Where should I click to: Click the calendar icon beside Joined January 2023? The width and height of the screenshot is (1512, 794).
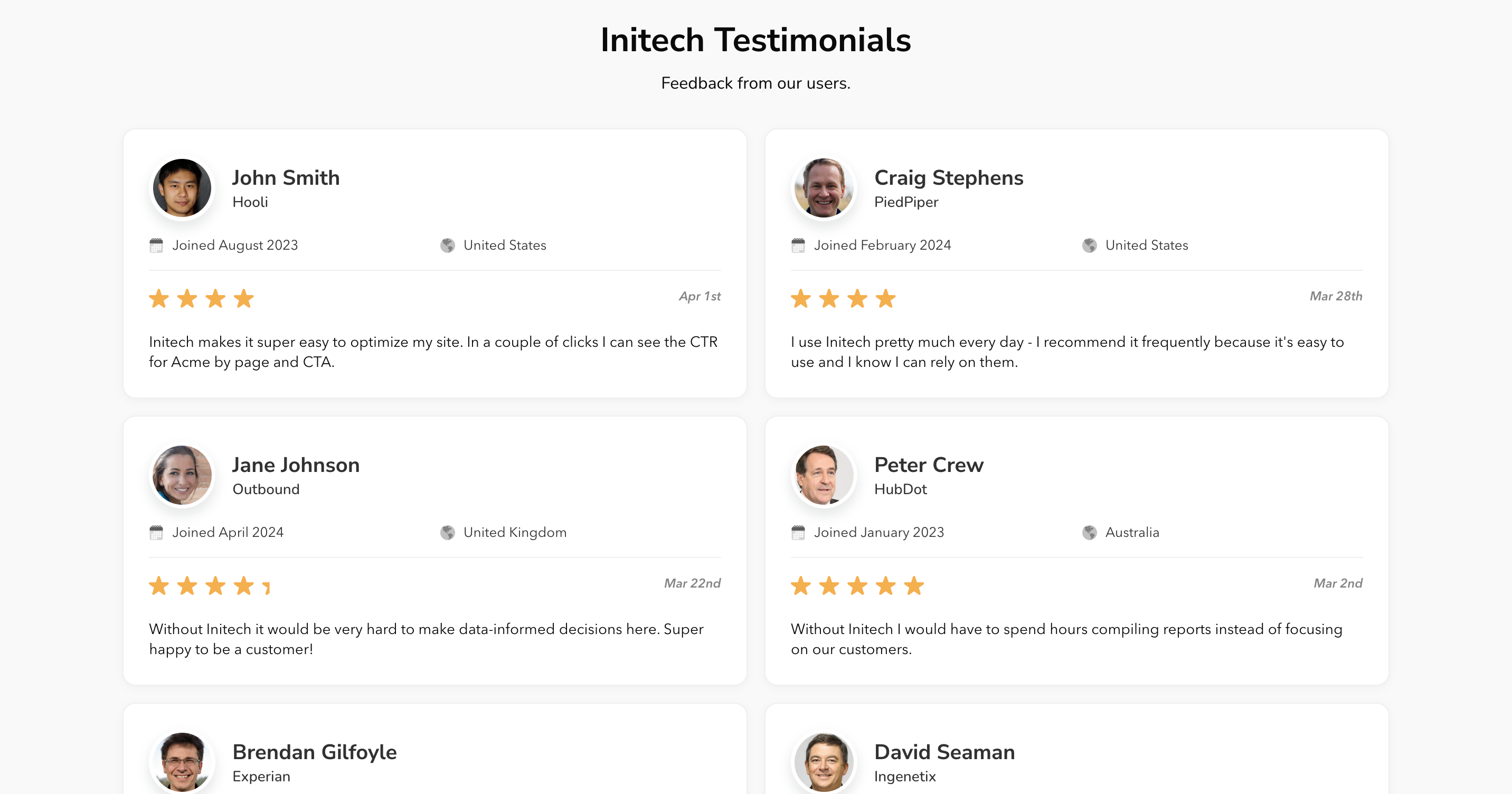[798, 532]
